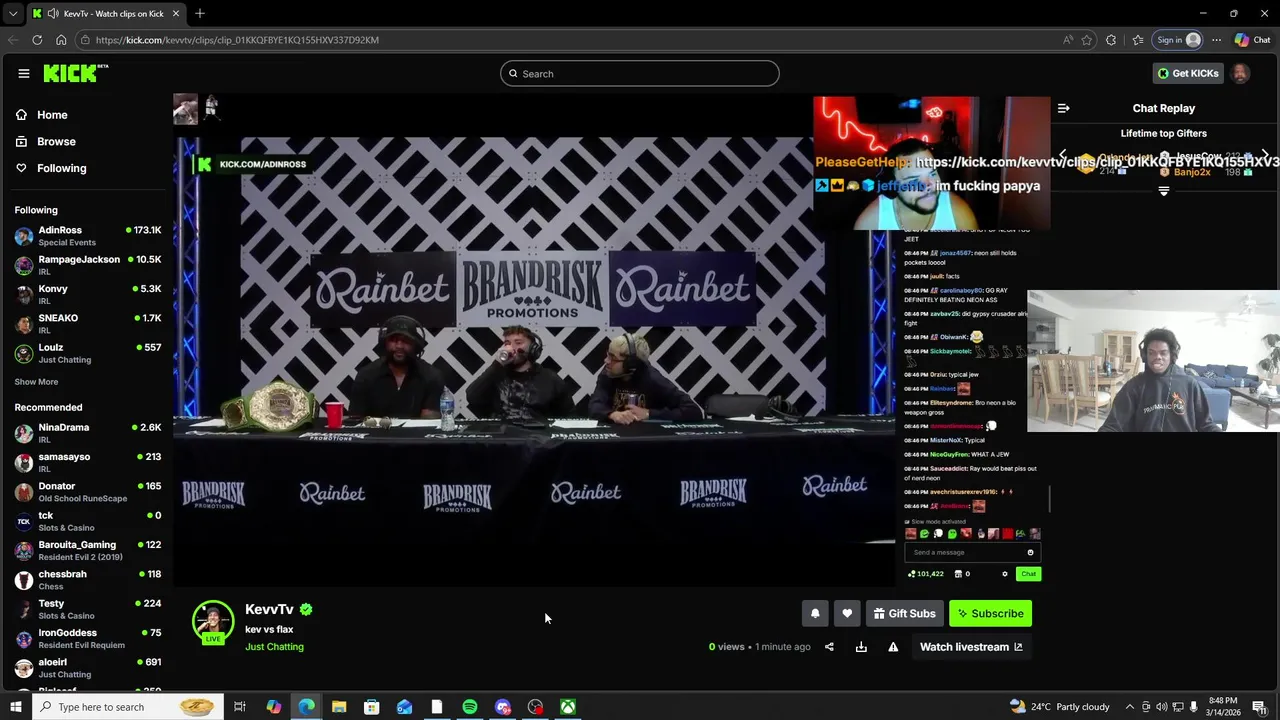Click the KICK logo
1280x720 pixels.
(75, 73)
